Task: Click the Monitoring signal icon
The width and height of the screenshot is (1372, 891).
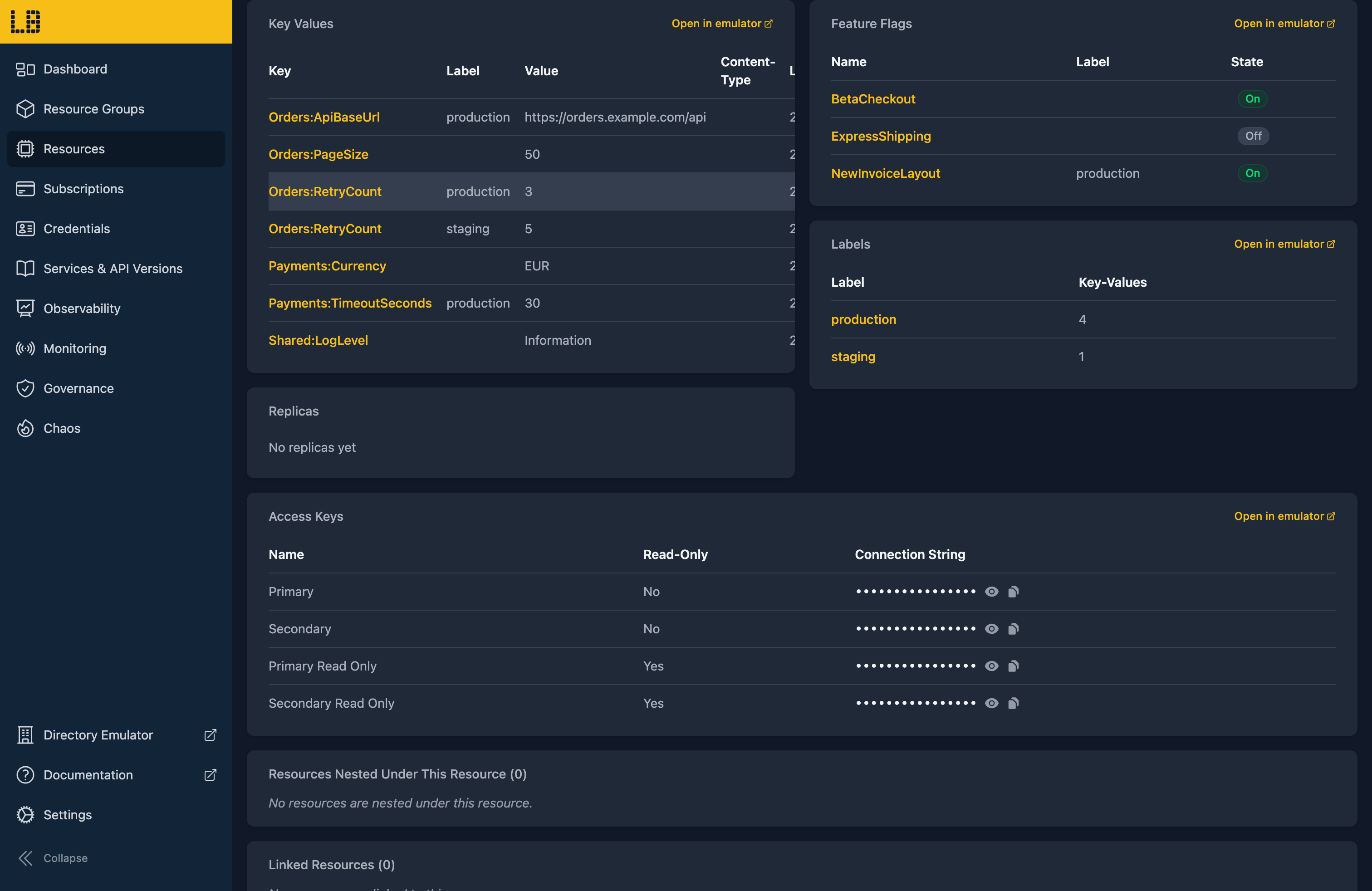Action: pyautogui.click(x=25, y=349)
